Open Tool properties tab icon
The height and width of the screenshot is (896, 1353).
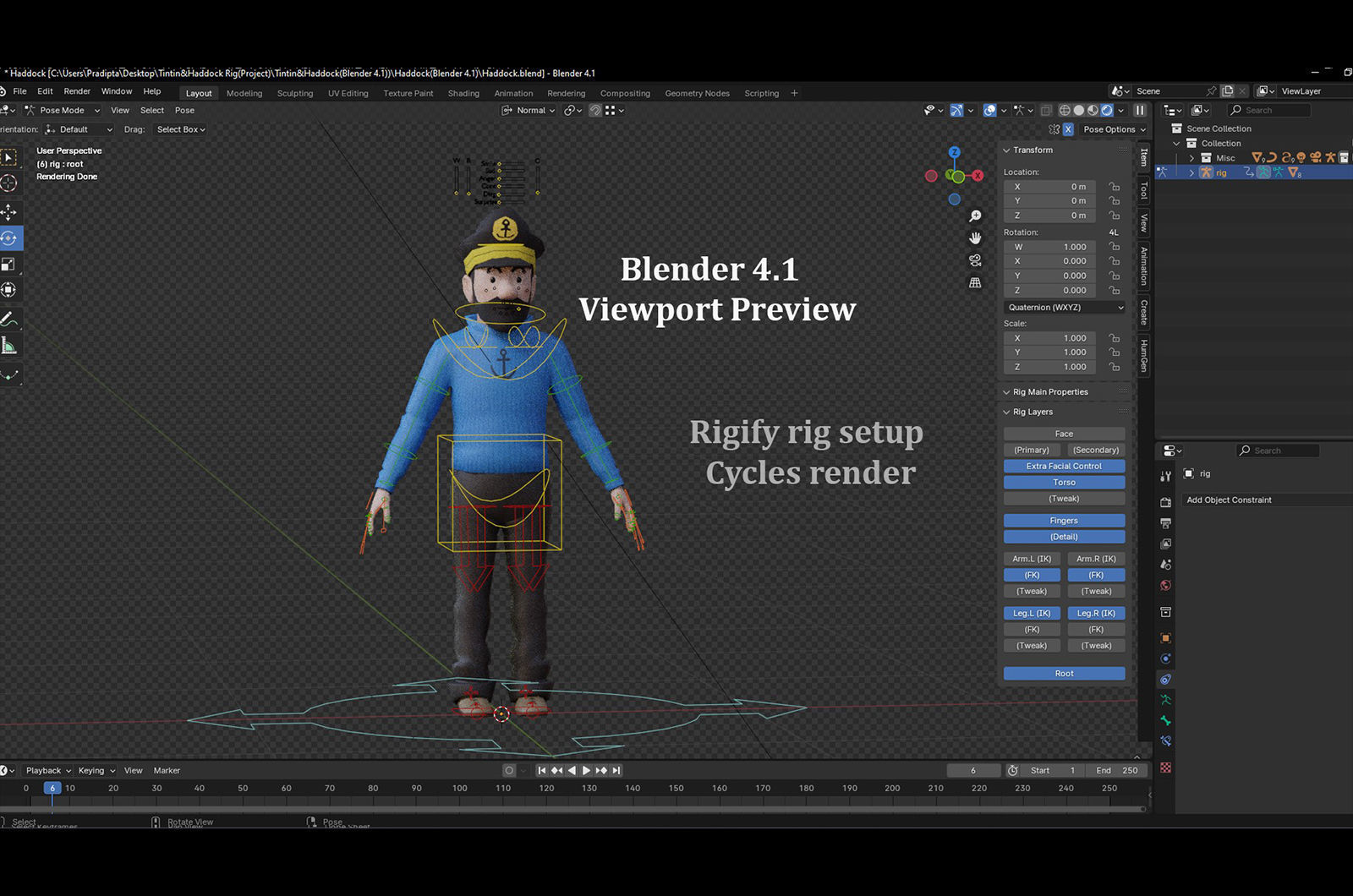coord(1165,476)
